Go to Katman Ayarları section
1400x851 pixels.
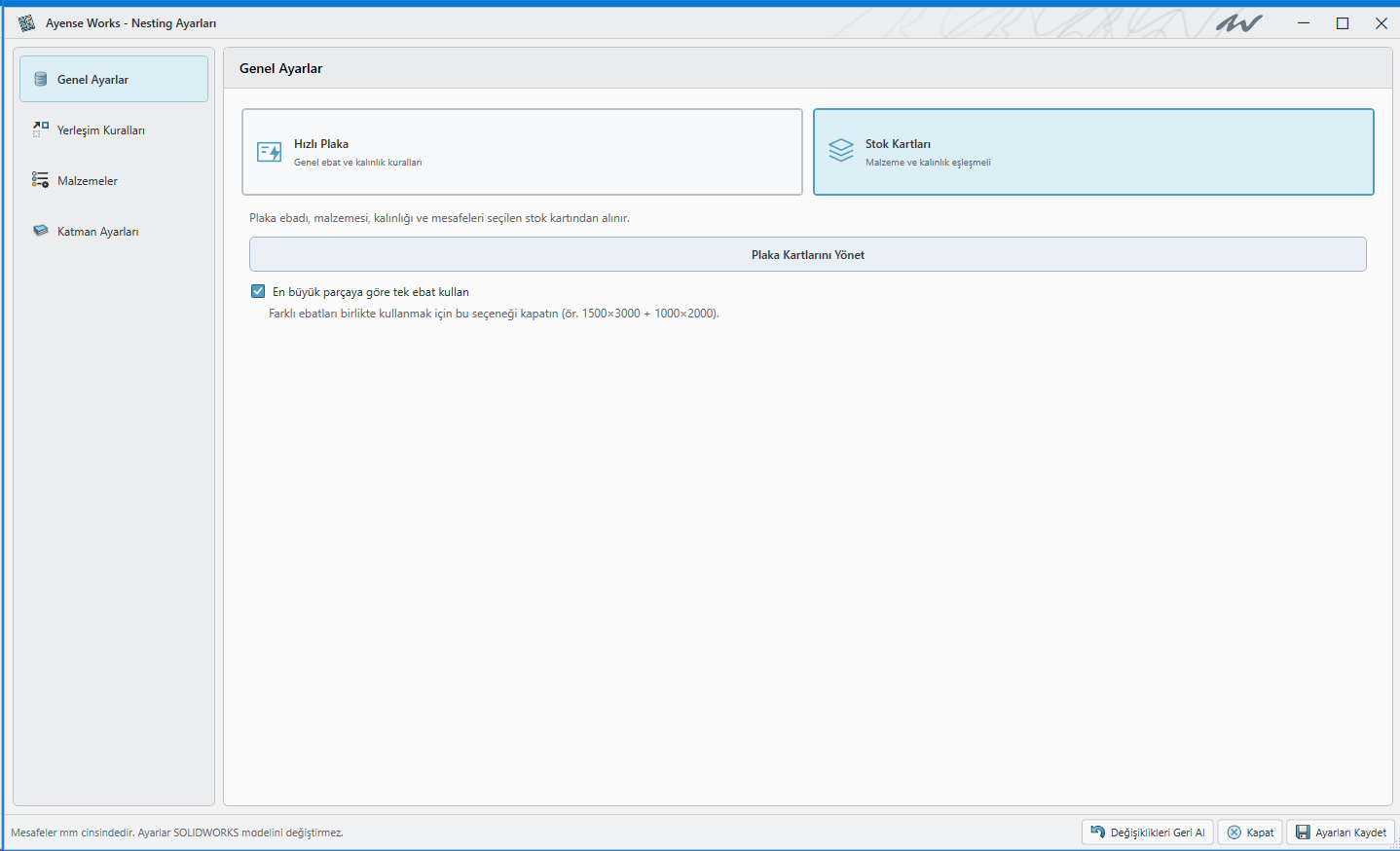(x=114, y=231)
